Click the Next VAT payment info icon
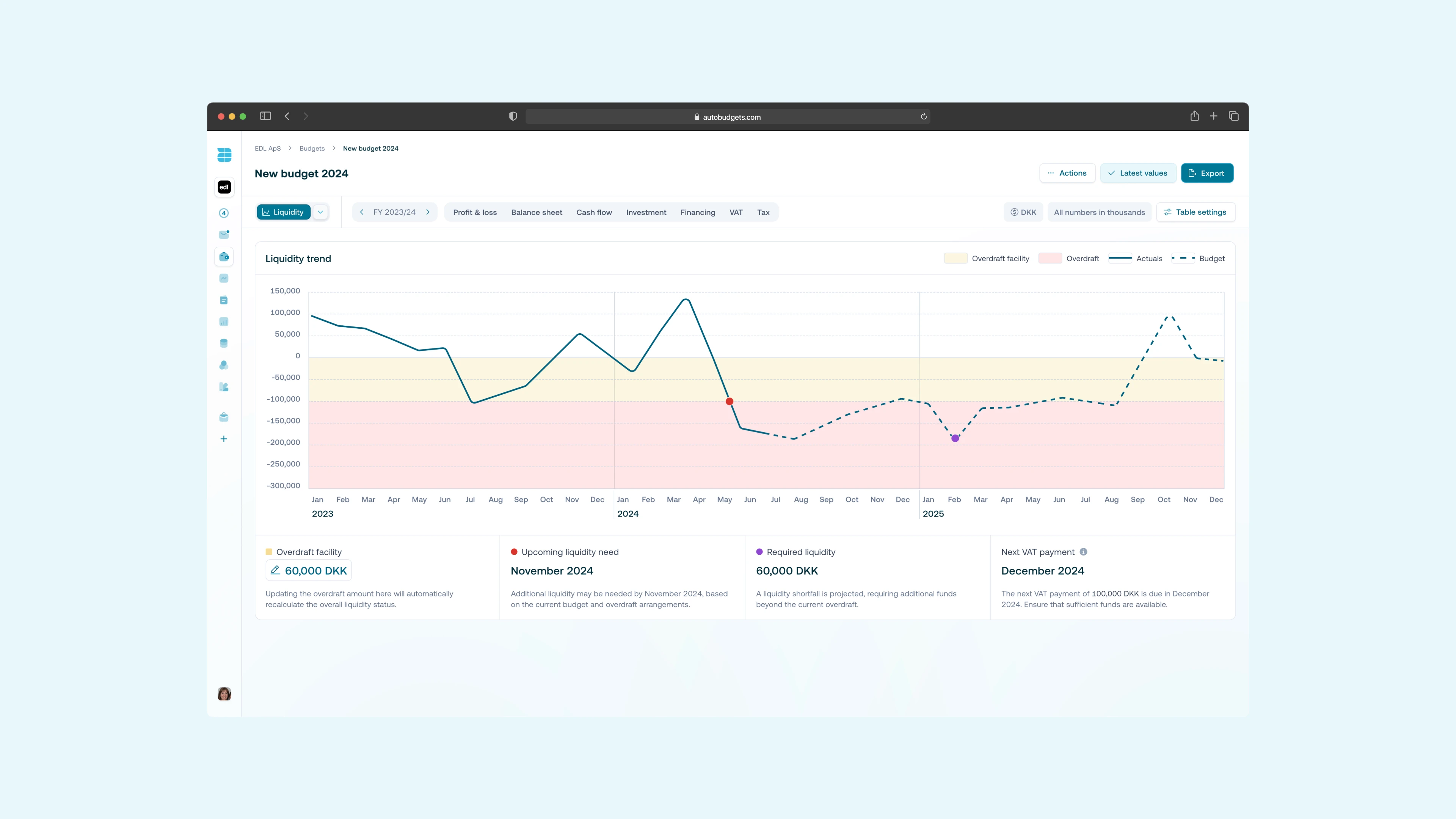Screen dimensions: 1456x819 coord(1083,552)
